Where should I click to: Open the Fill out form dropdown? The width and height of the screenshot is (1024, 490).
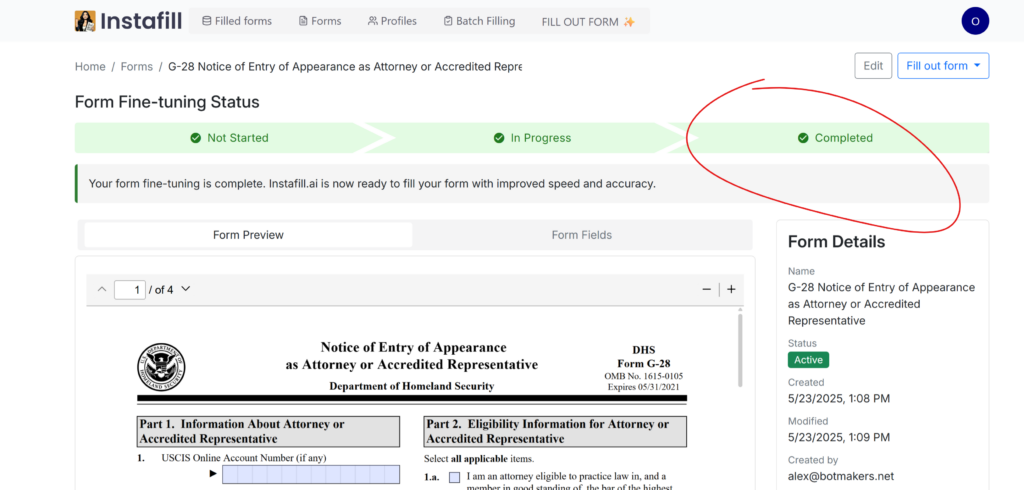point(943,66)
